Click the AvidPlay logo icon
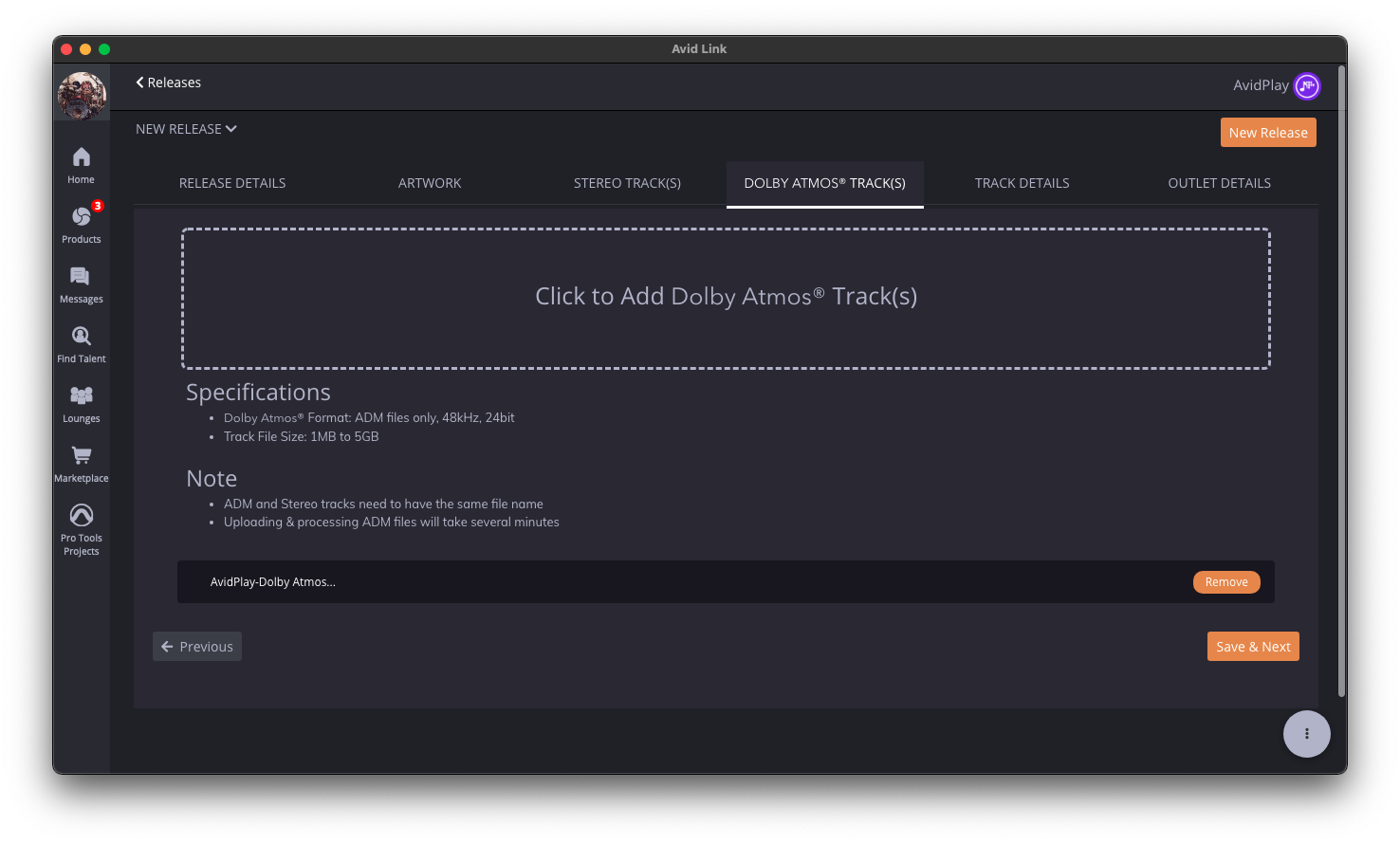Image resolution: width=1400 pixels, height=844 pixels. [1306, 85]
